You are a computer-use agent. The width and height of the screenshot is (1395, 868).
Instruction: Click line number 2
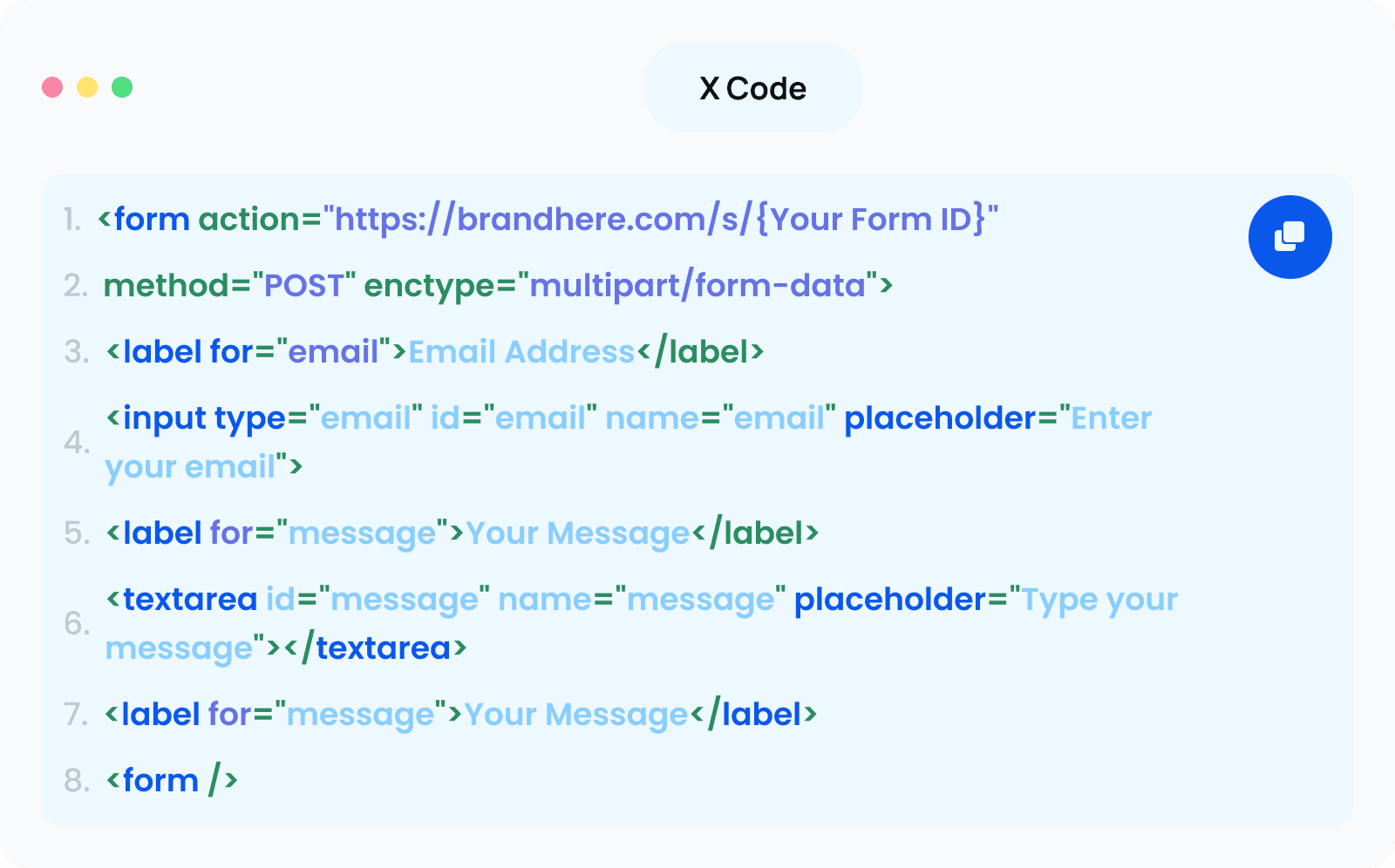(x=76, y=286)
